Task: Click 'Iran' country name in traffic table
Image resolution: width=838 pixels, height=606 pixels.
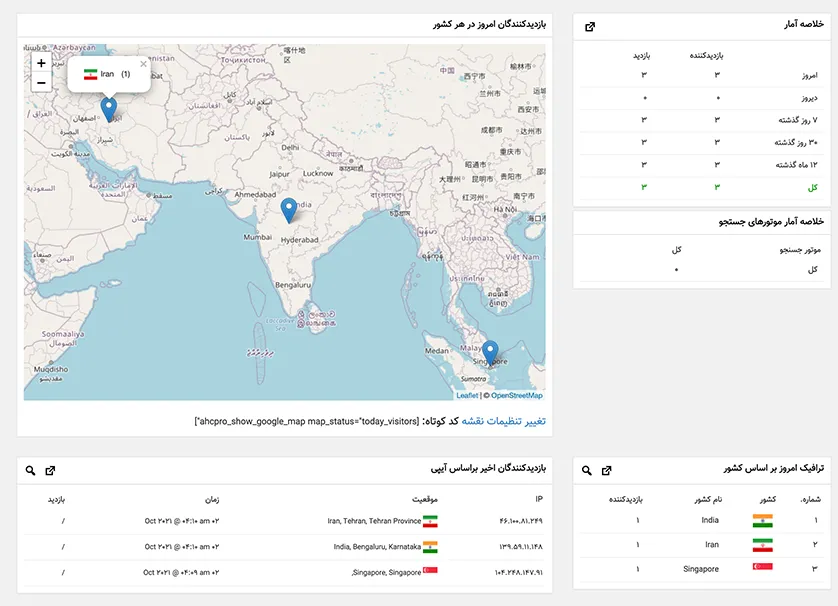Action: [712, 545]
